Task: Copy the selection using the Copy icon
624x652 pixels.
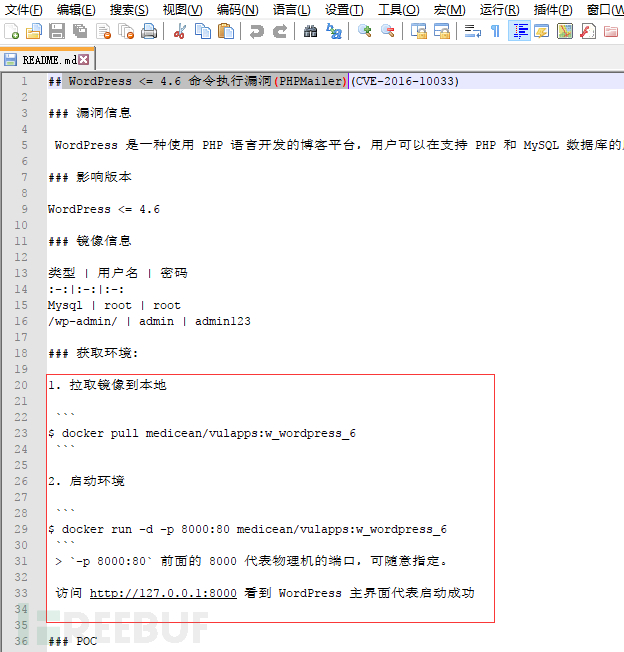Action: pyautogui.click(x=203, y=31)
